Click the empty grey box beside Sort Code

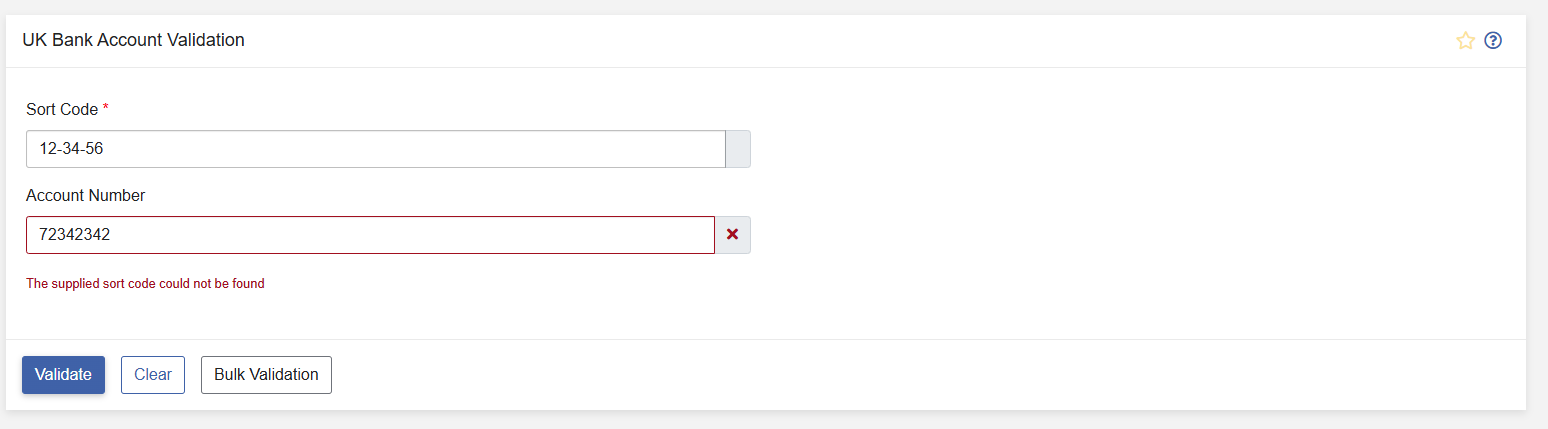coord(738,149)
